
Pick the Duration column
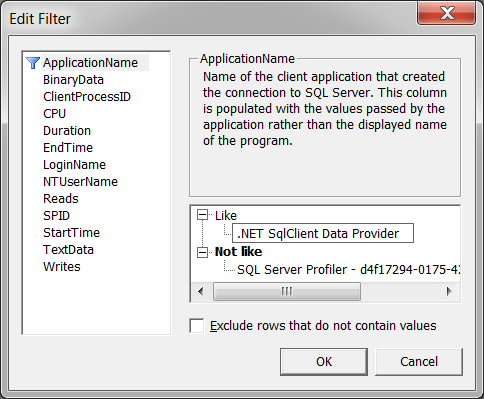coord(67,131)
